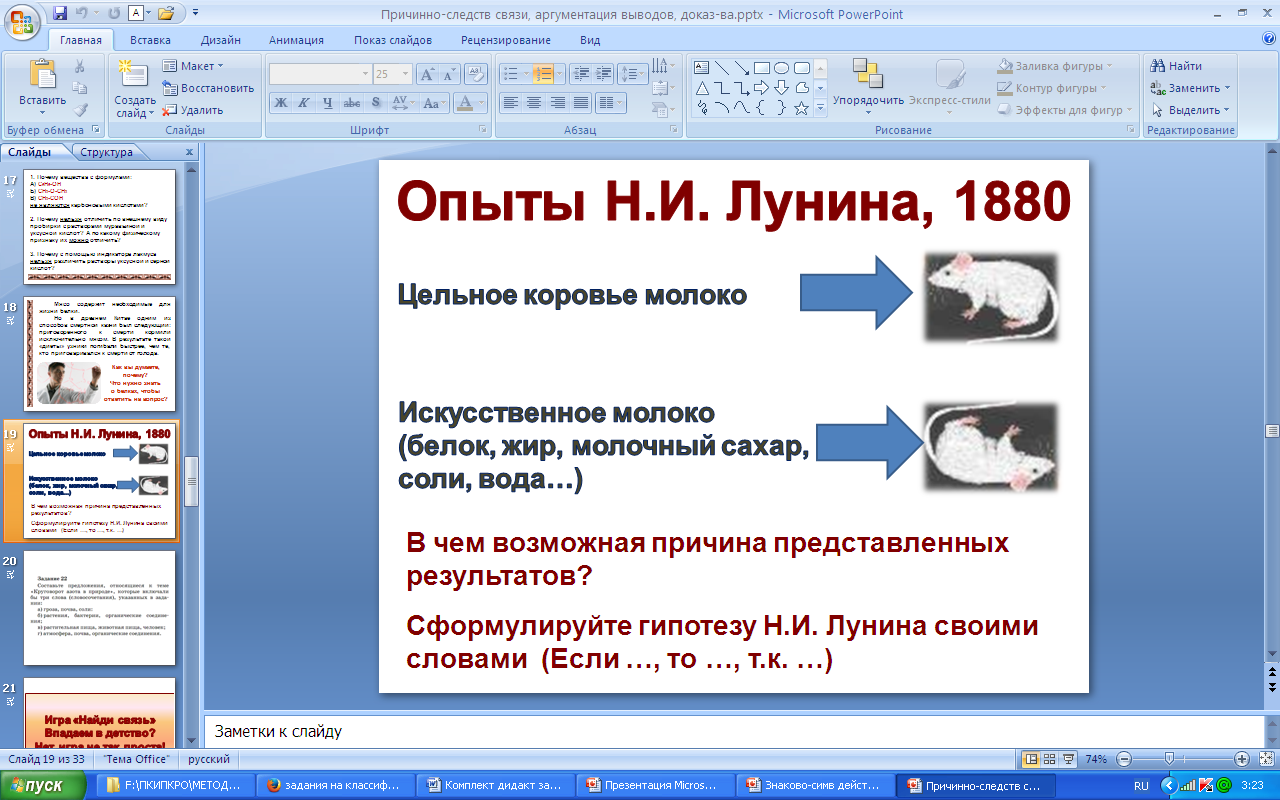
Task: Pick the rectangle shape from gallery
Action: click(x=761, y=68)
